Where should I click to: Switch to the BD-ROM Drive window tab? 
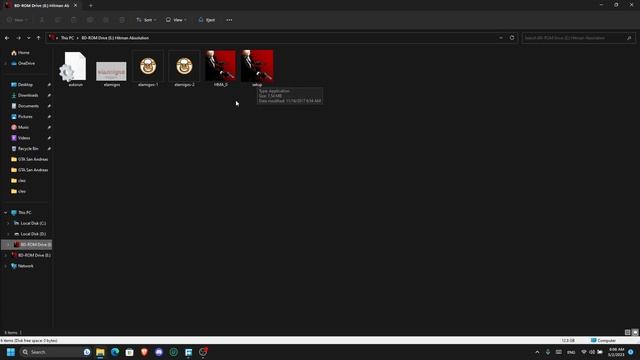(x=41, y=5)
